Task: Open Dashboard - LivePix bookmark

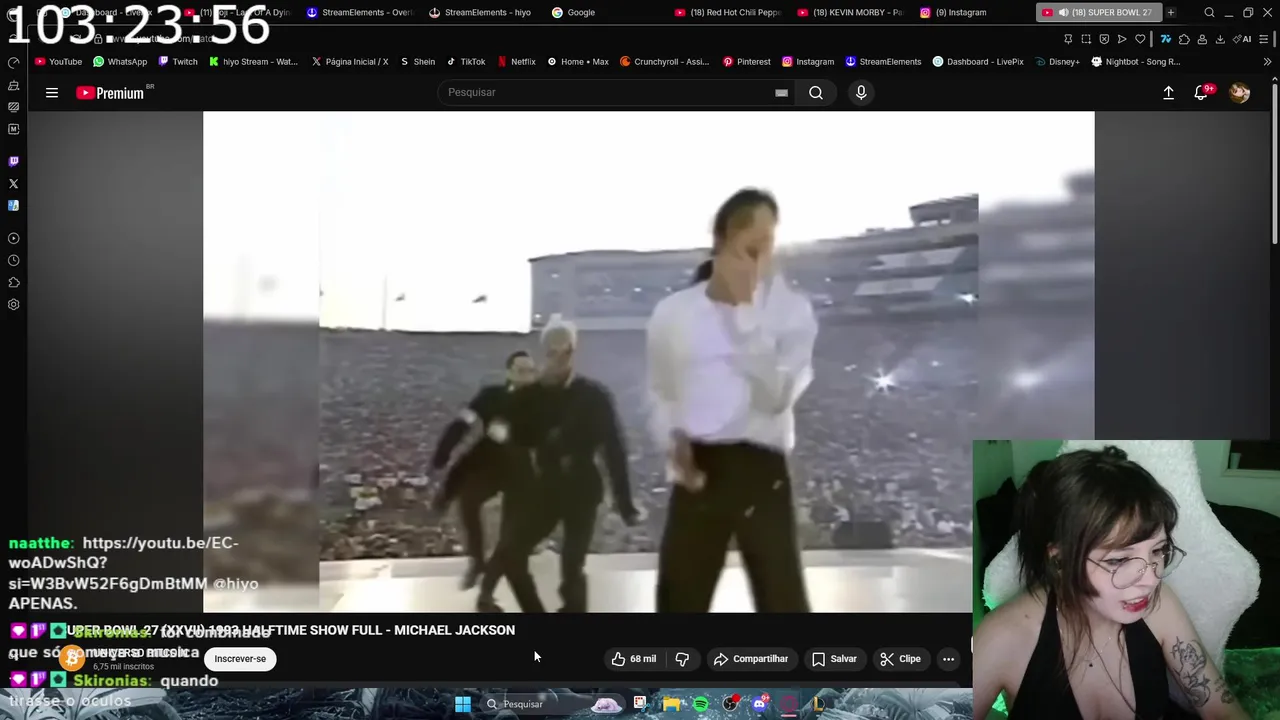Action: tap(978, 62)
